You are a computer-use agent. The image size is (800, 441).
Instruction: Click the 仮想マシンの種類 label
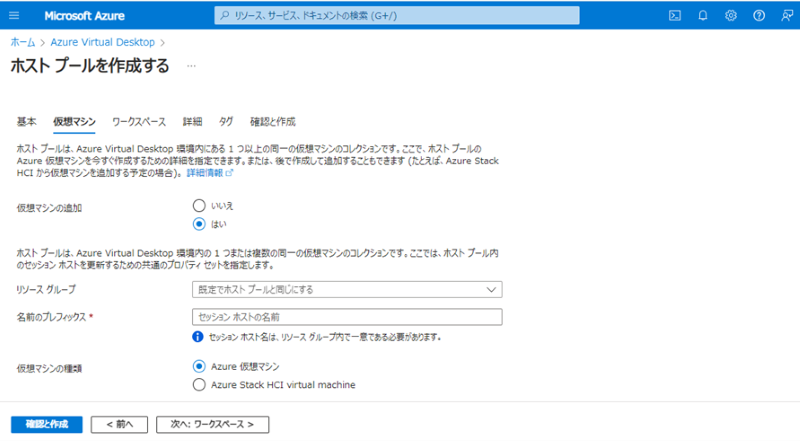[x=49, y=369]
